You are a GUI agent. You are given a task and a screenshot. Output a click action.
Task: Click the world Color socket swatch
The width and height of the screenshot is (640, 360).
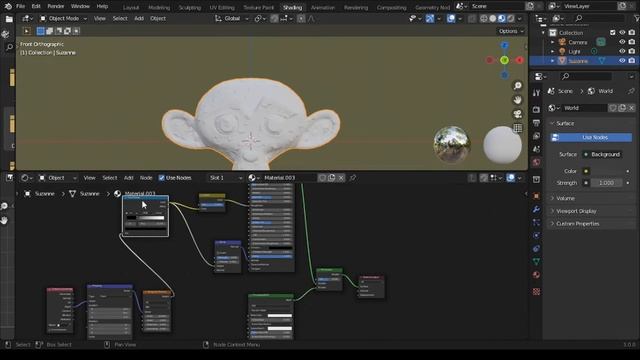[x=586, y=171]
